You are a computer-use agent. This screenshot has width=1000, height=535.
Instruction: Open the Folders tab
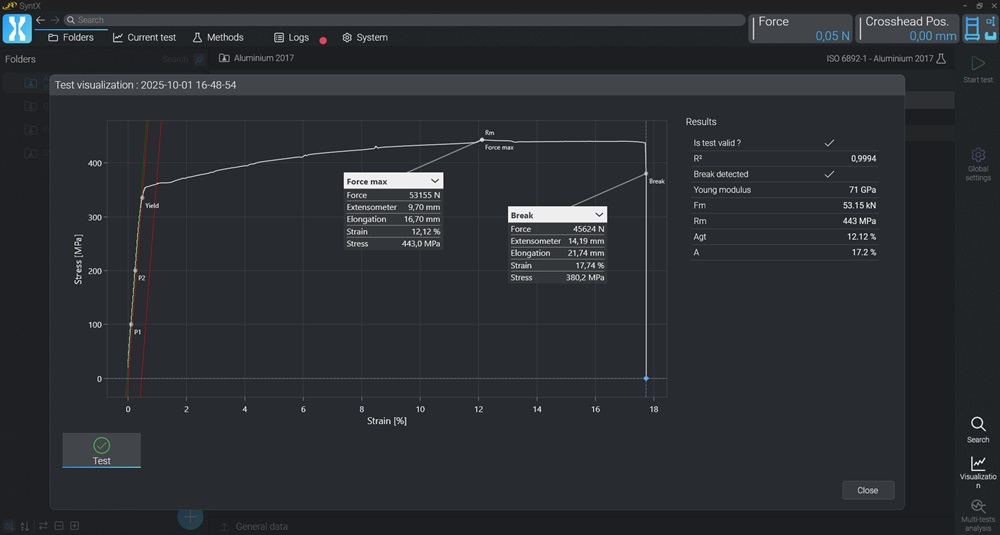tap(70, 38)
